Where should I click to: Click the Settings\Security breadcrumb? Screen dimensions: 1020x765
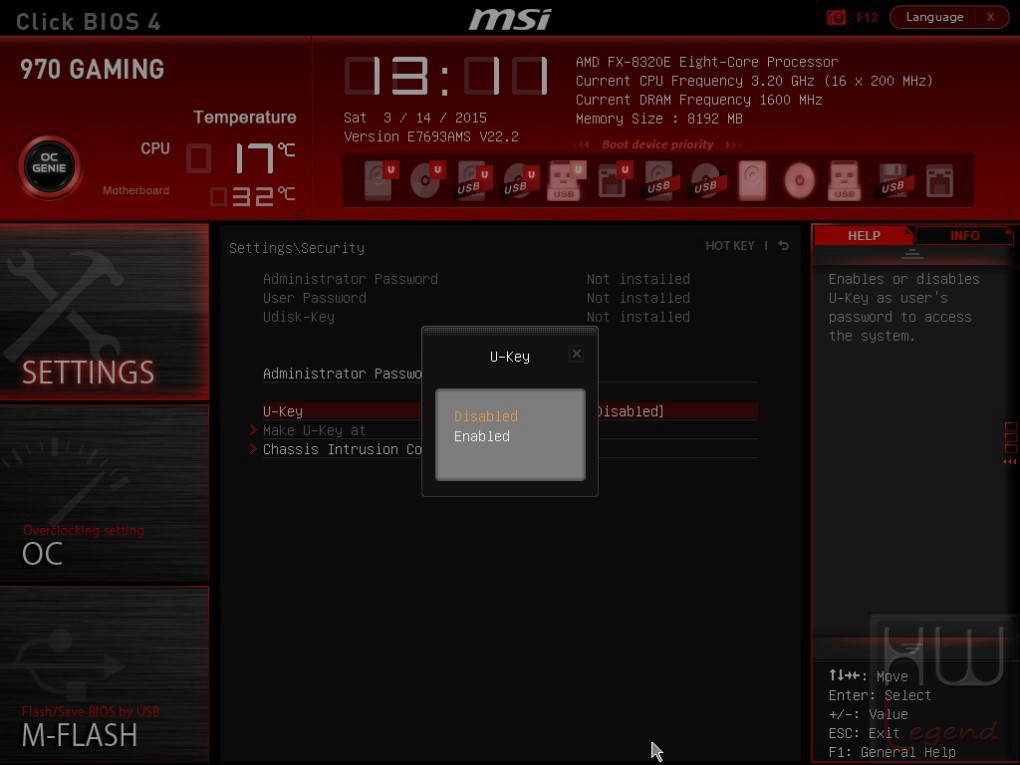pyautogui.click(x=297, y=248)
